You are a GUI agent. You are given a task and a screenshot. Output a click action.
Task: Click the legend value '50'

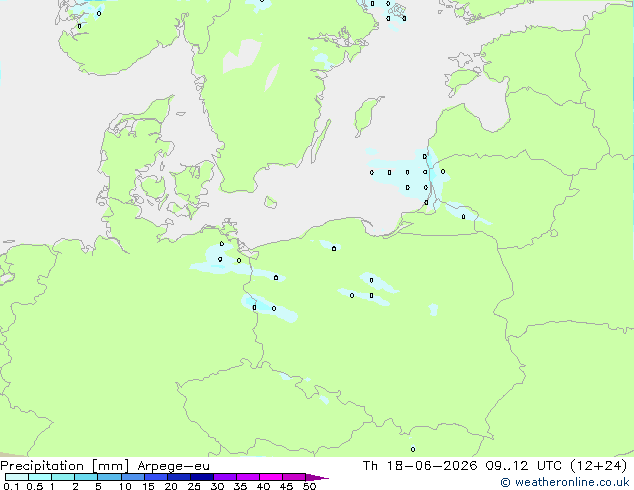pyautogui.click(x=309, y=486)
